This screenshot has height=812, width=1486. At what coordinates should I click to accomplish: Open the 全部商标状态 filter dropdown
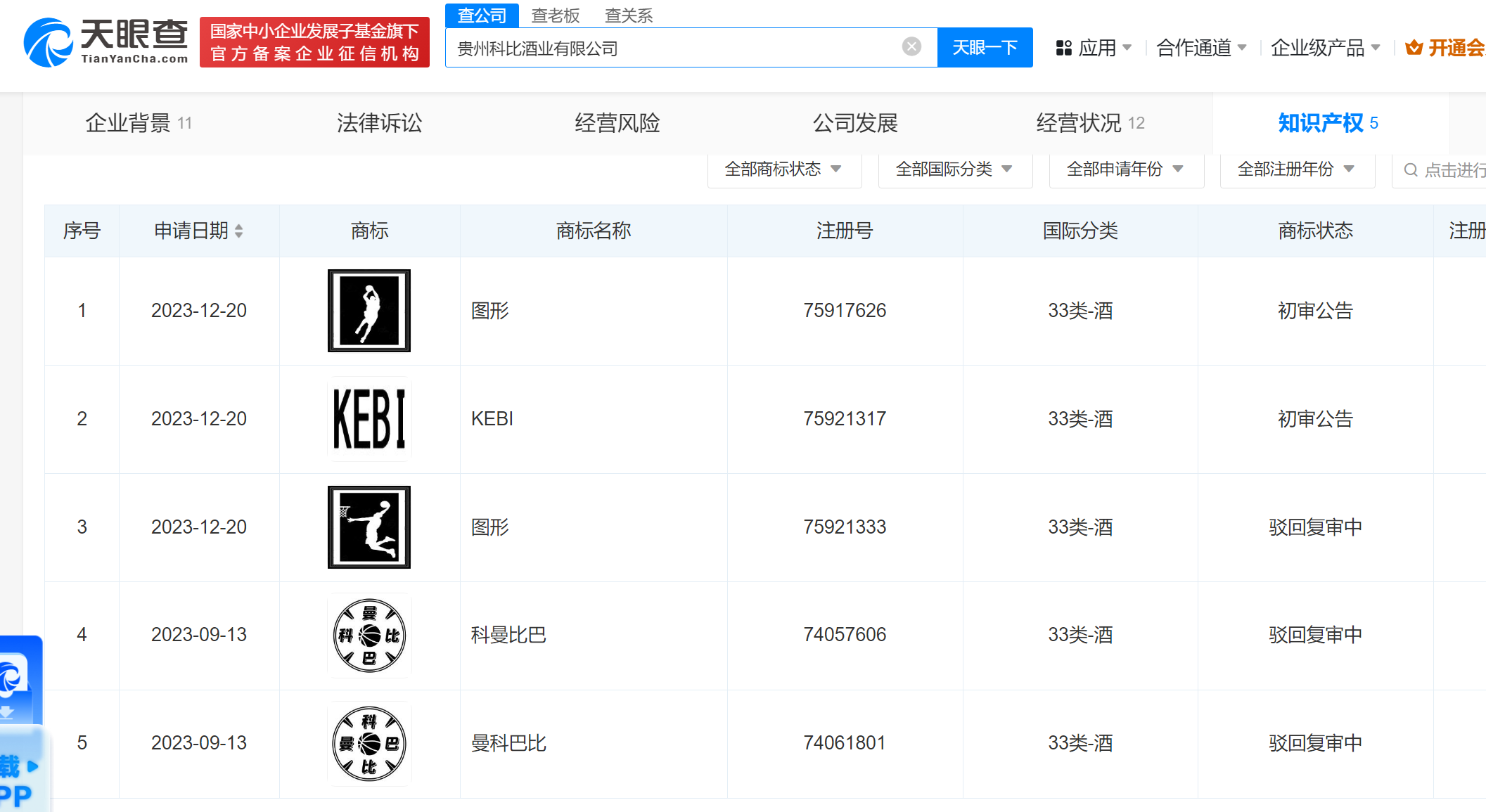[x=783, y=169]
